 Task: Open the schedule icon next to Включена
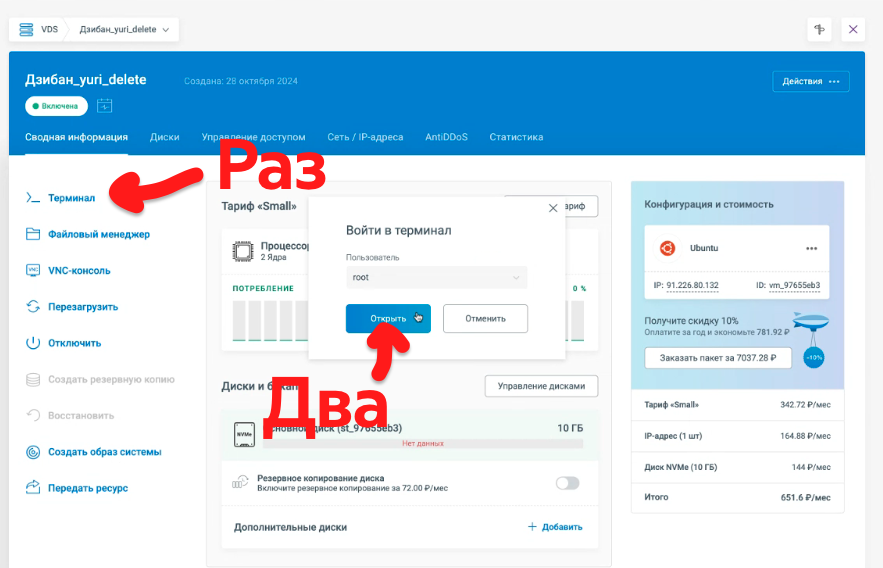coord(105,106)
